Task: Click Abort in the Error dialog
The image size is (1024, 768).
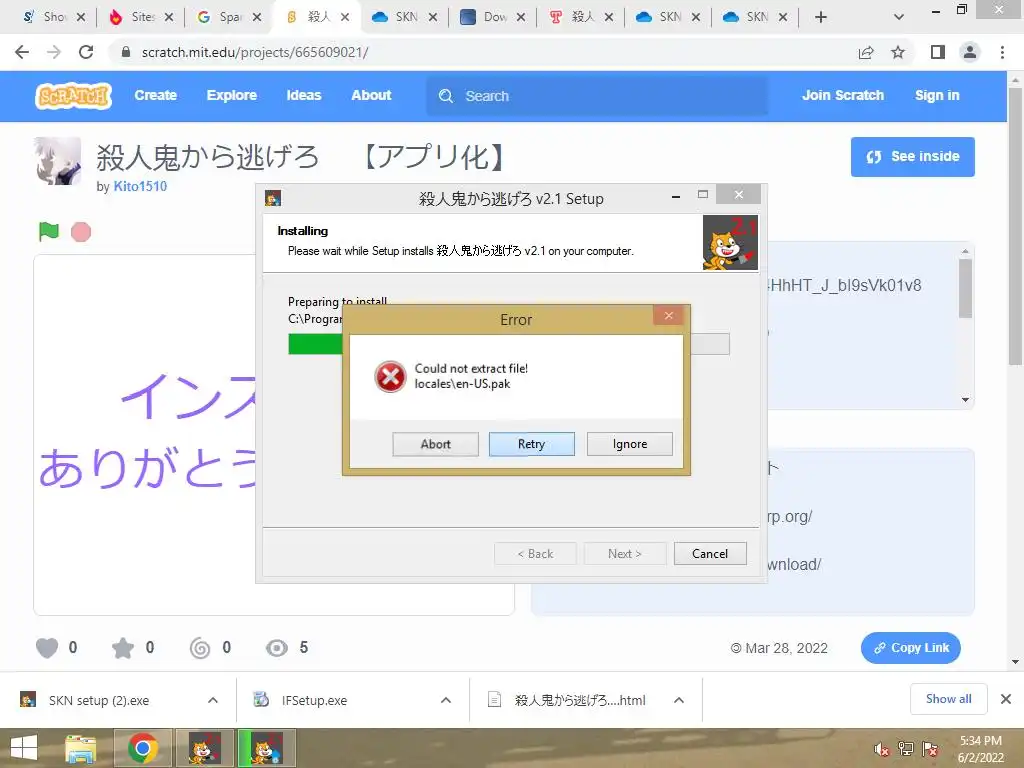Action: (x=435, y=444)
